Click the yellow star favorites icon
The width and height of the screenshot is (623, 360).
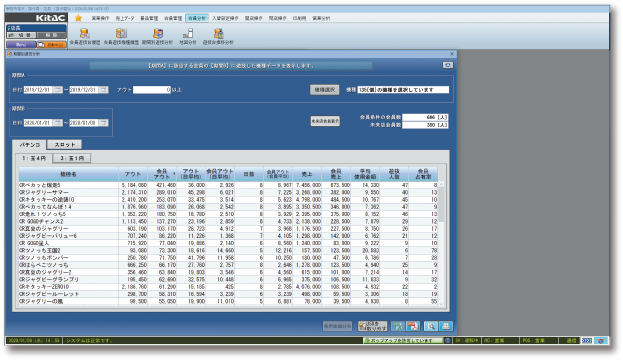[x=78, y=18]
